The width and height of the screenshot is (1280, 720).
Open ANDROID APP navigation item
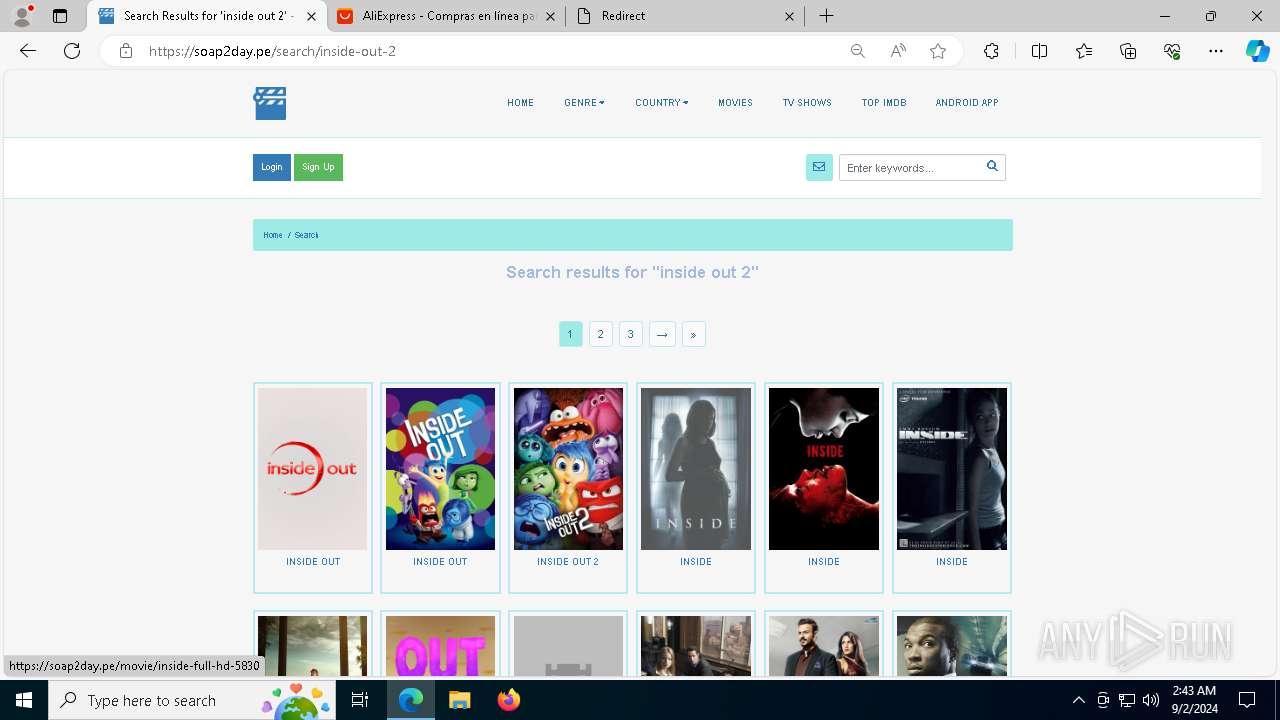click(967, 103)
